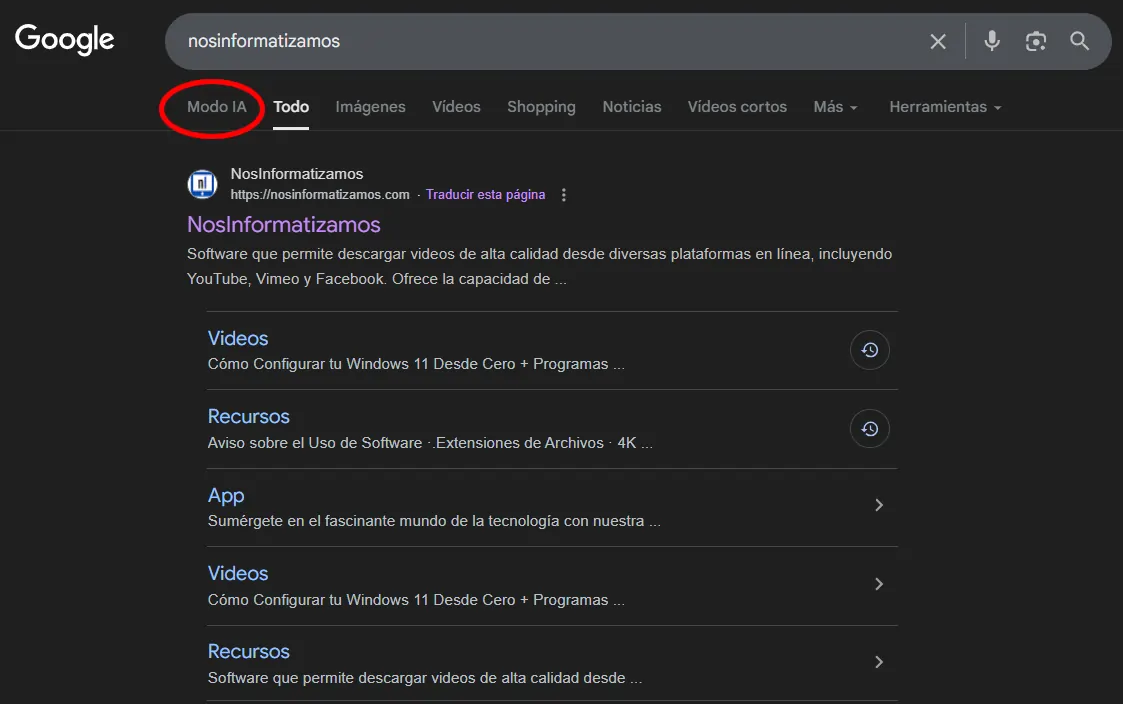Open the NosInformatizamos result title link
Image resolution: width=1123 pixels, height=704 pixels.
pos(284,225)
